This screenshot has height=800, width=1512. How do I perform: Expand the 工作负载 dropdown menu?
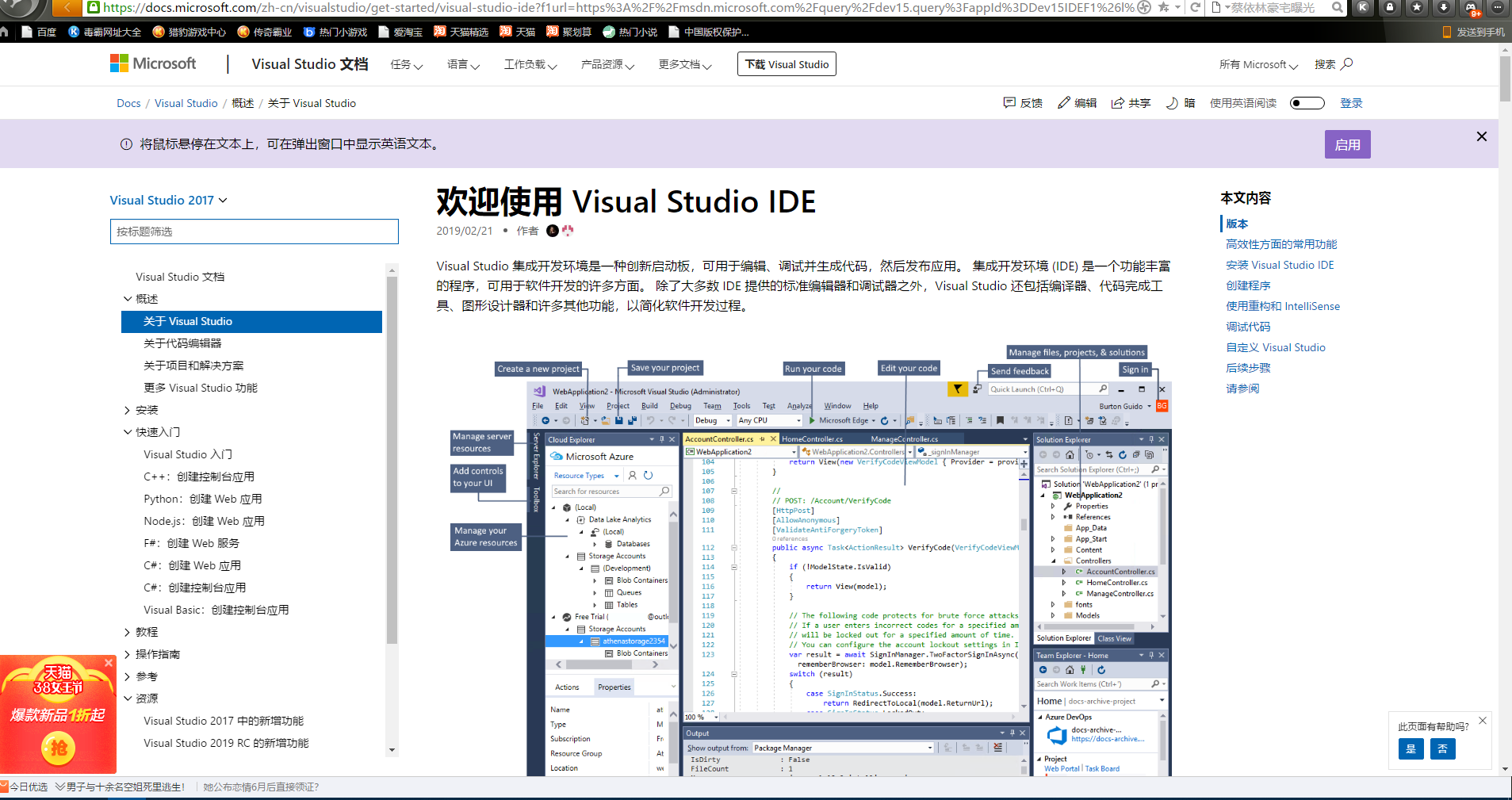pos(530,64)
